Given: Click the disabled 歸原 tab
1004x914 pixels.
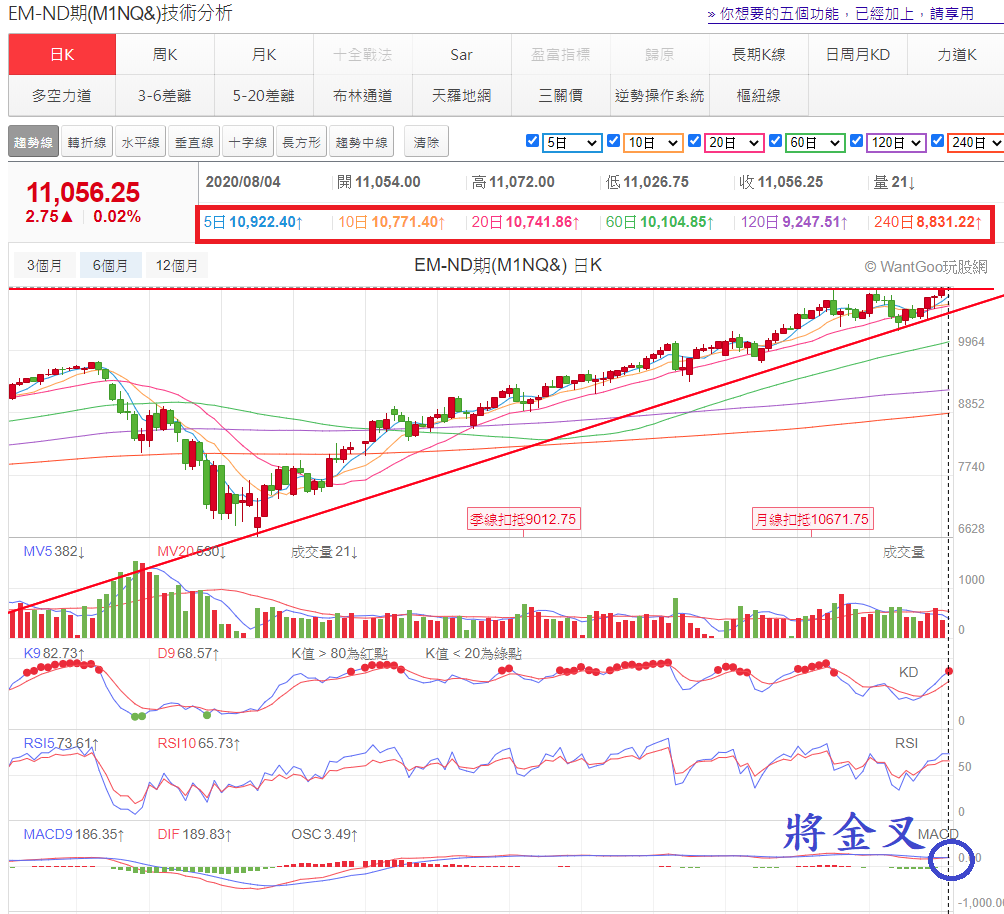Looking at the screenshot, I should click(660, 54).
